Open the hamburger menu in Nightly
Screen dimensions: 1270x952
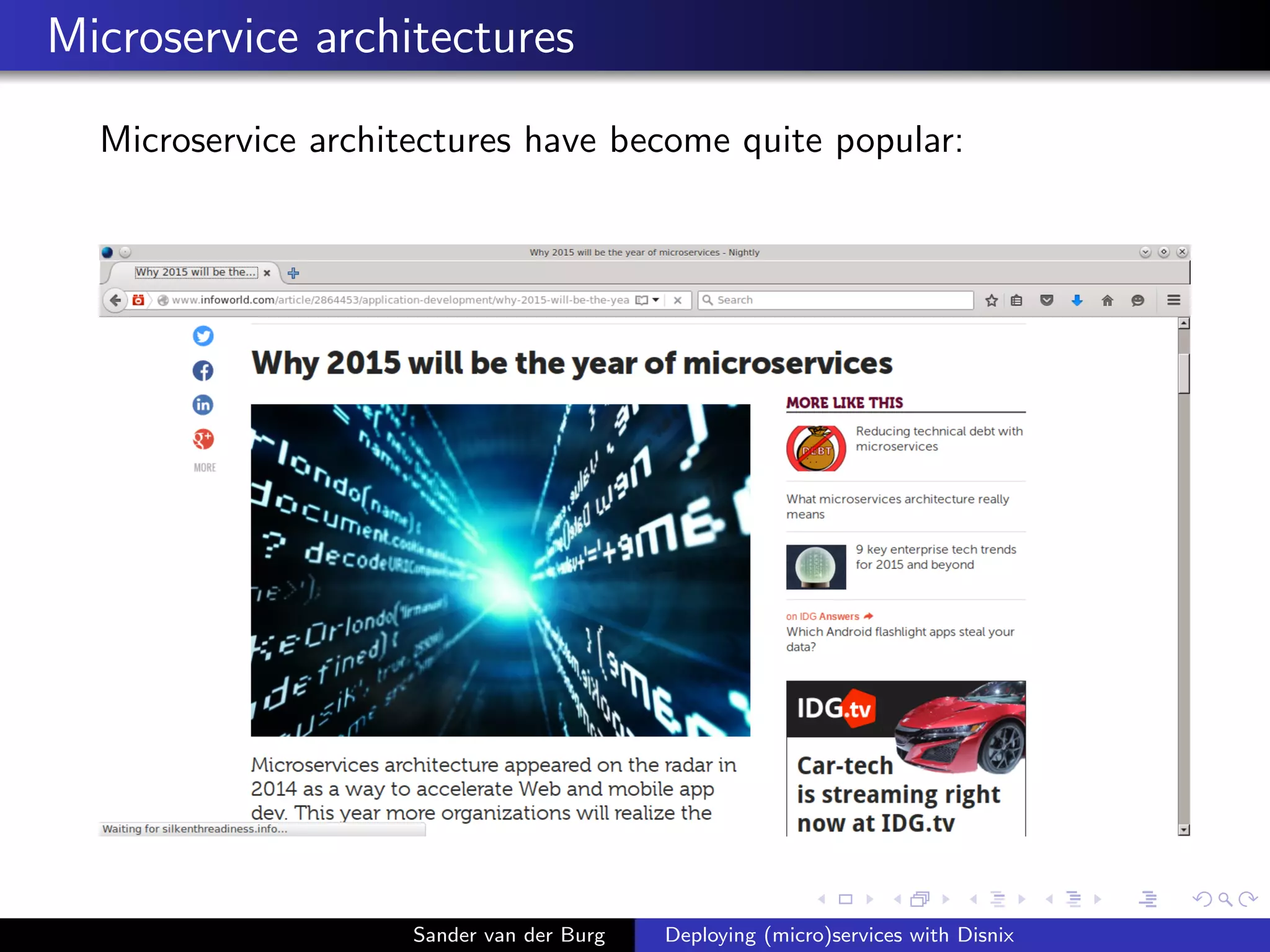(x=1173, y=300)
